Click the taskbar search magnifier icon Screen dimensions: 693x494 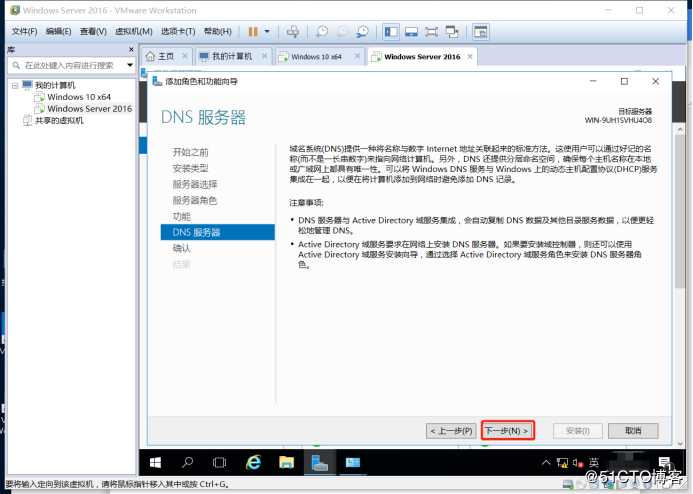click(x=187, y=463)
